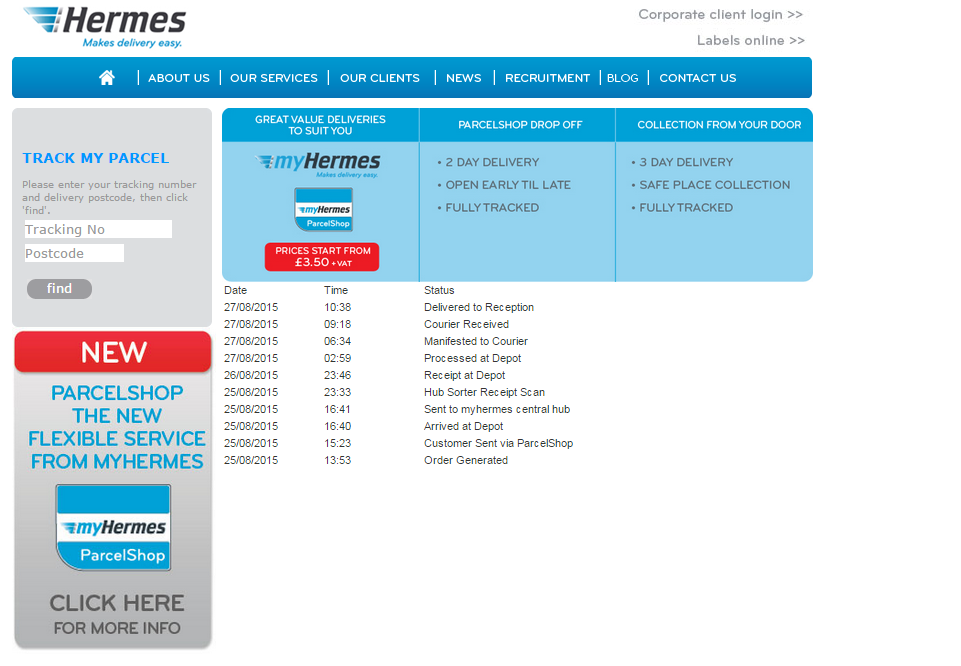
Task: Open the About Us menu
Action: click(179, 78)
